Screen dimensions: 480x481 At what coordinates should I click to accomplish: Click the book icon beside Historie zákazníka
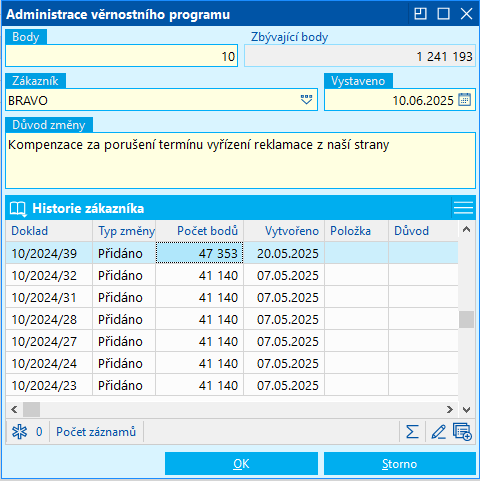click(18, 209)
